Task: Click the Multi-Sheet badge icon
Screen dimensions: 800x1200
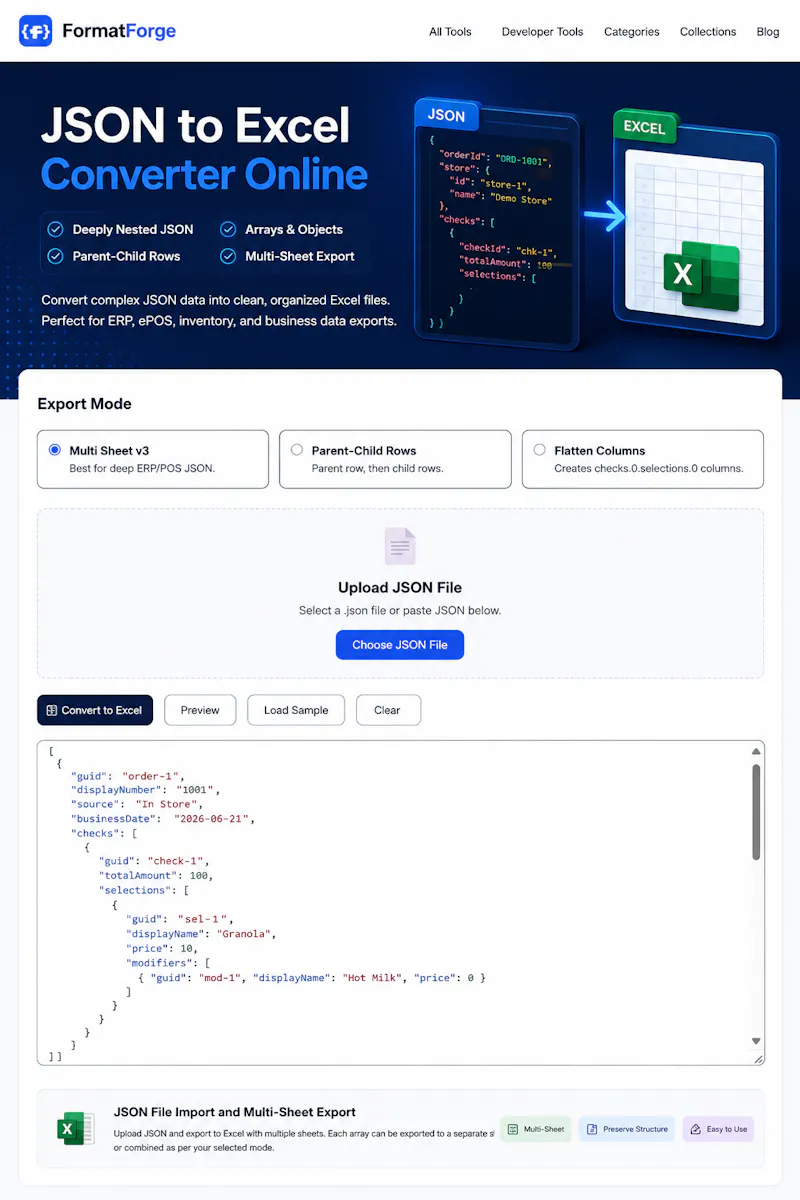Action: (x=514, y=1129)
